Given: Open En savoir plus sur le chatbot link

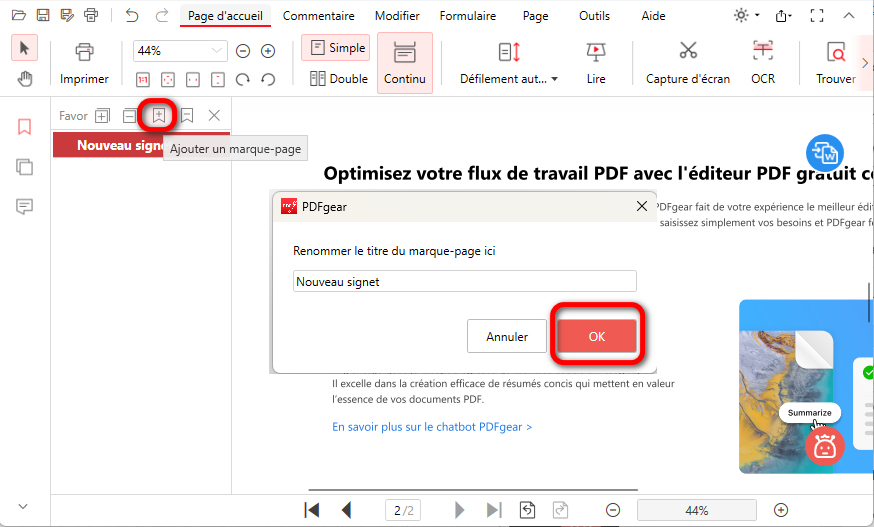Looking at the screenshot, I should 432,427.
